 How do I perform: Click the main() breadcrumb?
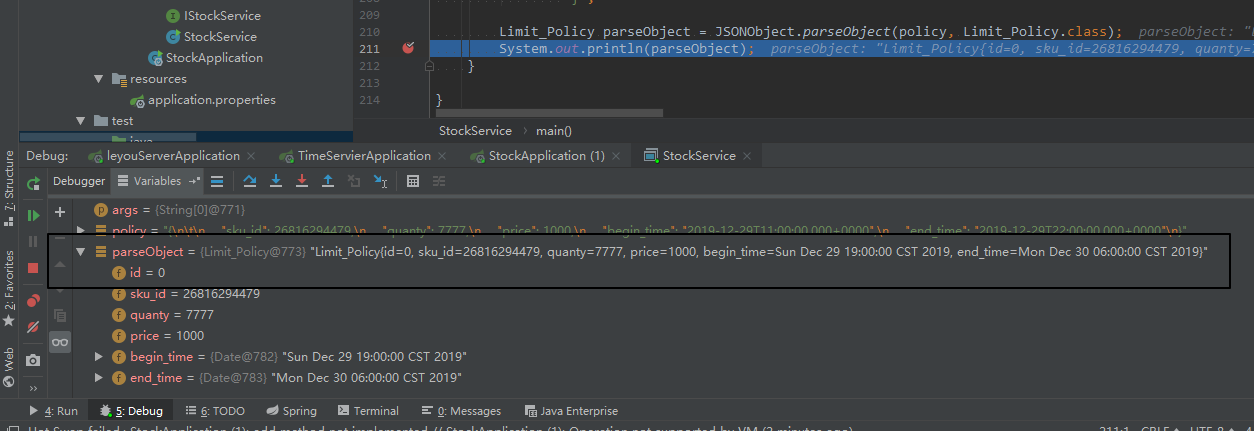click(553, 131)
